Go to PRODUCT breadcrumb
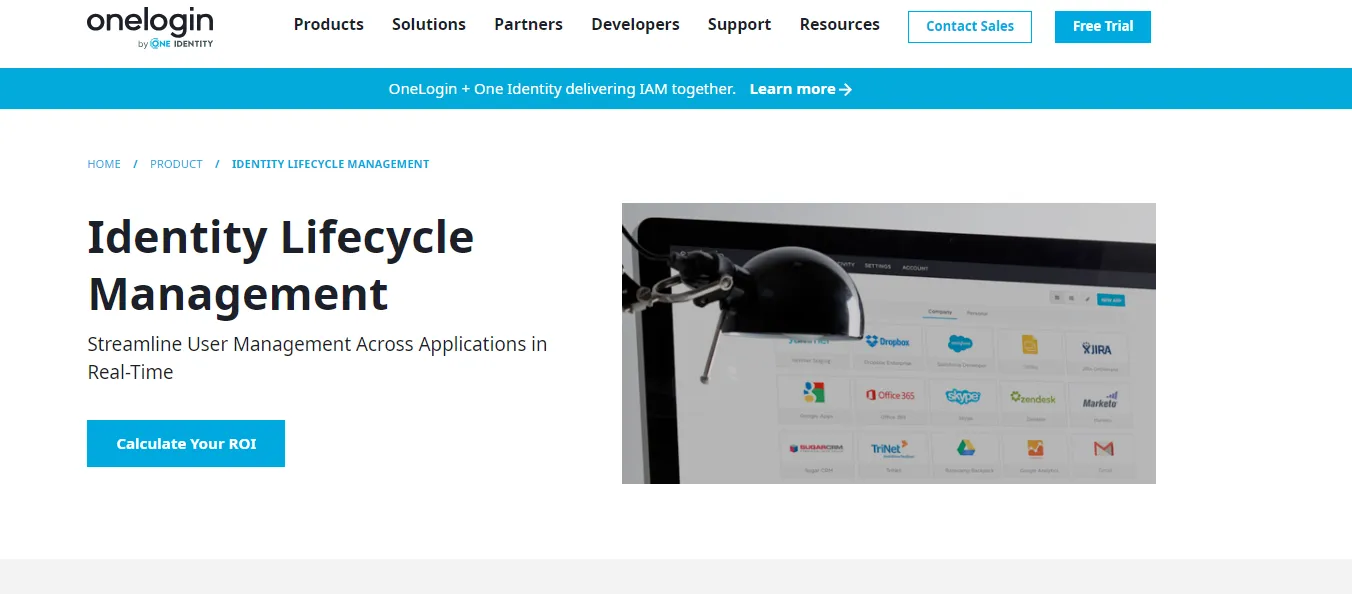 coord(176,164)
